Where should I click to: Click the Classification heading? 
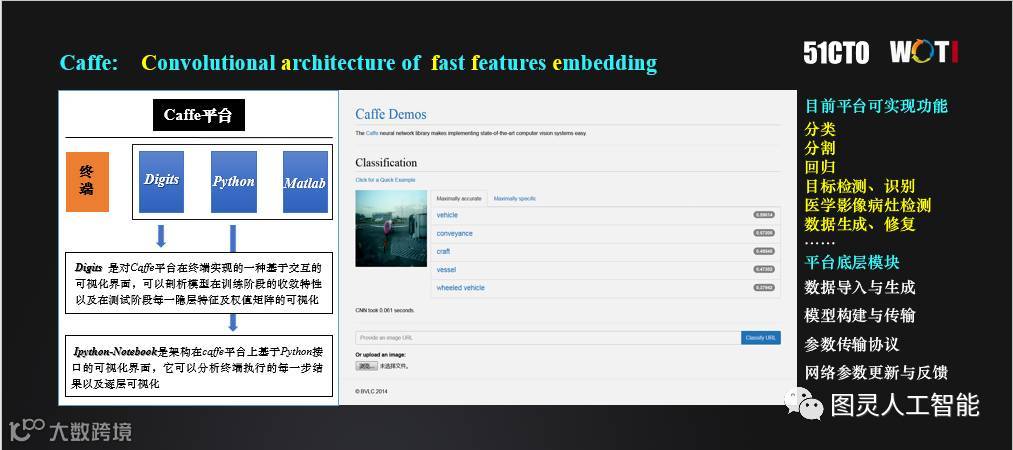tap(386, 163)
